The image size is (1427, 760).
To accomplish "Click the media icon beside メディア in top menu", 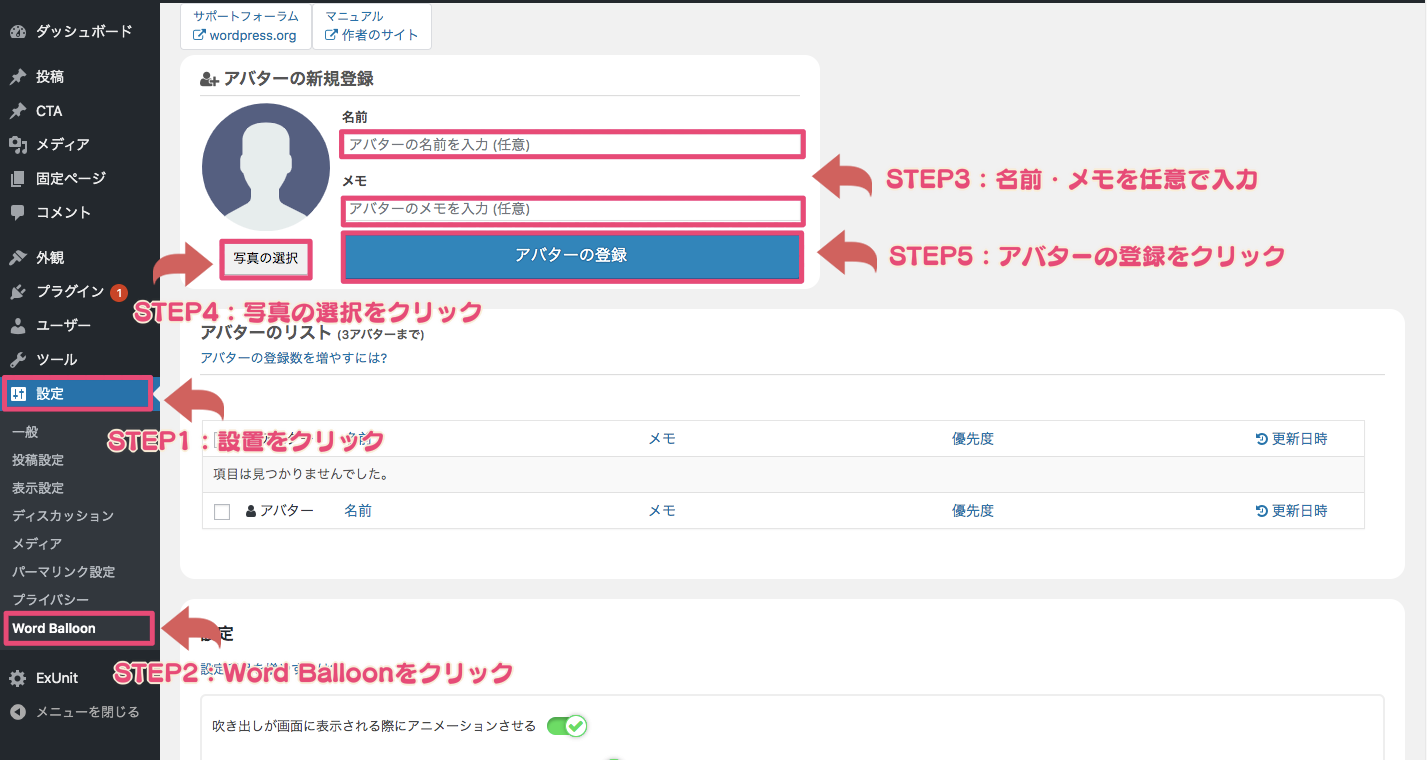I will click(17, 145).
